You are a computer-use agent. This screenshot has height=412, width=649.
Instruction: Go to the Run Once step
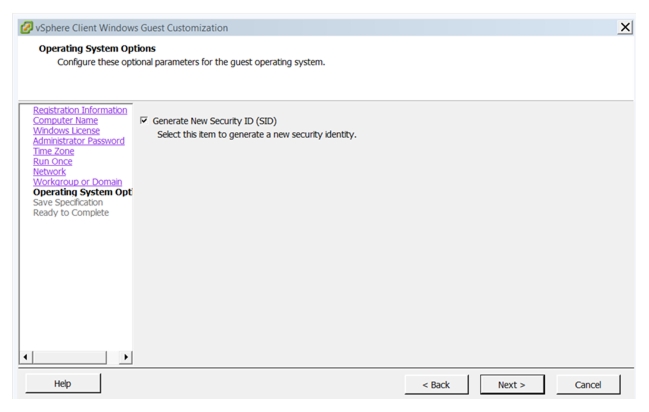click(x=53, y=161)
